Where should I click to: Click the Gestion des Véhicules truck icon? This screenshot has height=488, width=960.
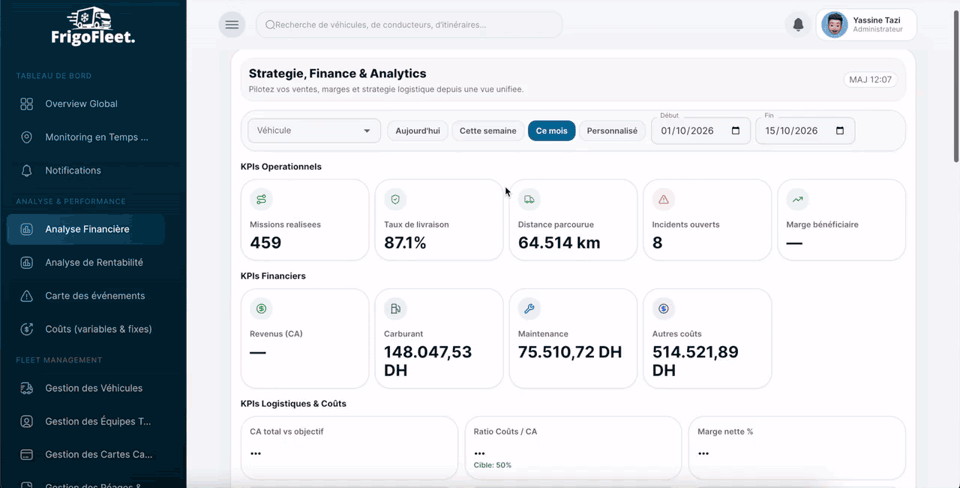click(26, 388)
